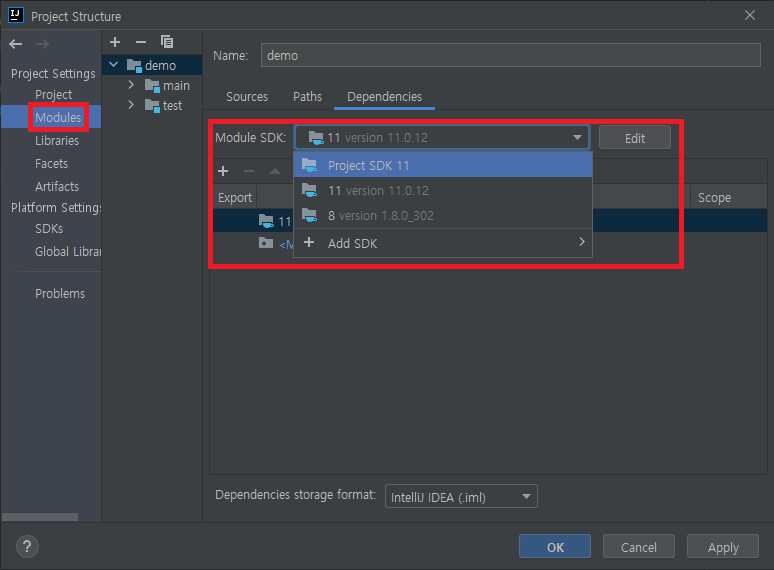Close the Project Structure dialog

[x=750, y=15]
